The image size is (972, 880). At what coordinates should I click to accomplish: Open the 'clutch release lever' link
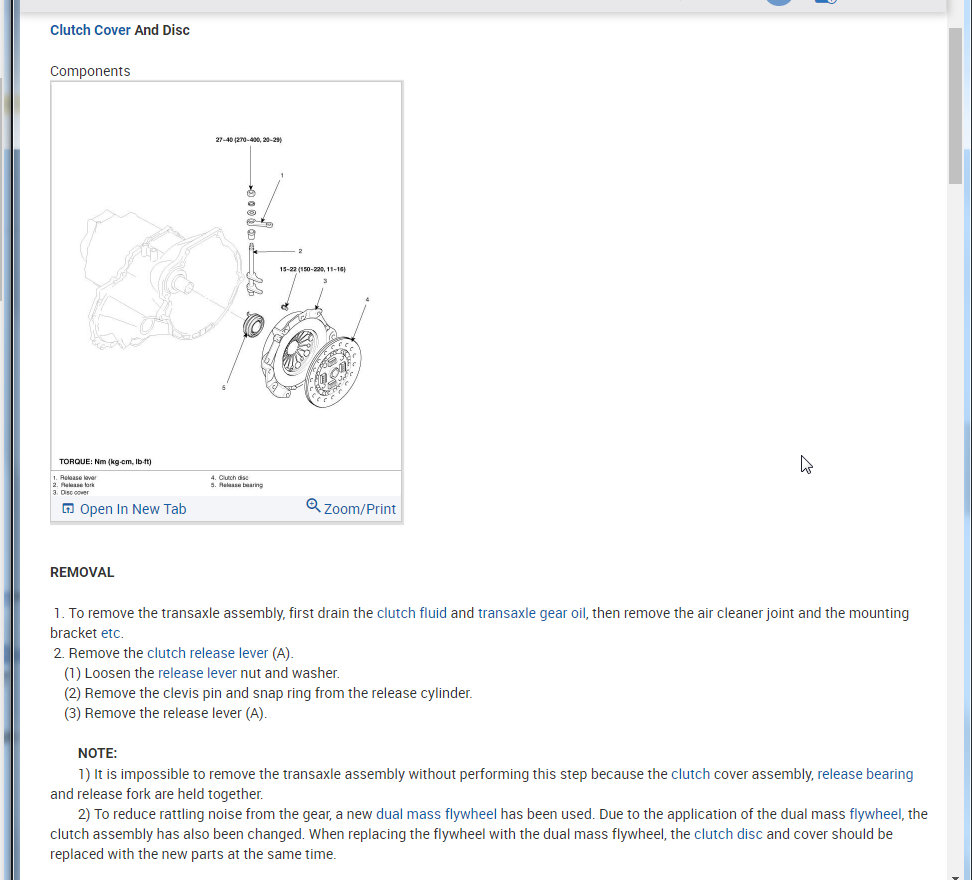[x=208, y=653]
